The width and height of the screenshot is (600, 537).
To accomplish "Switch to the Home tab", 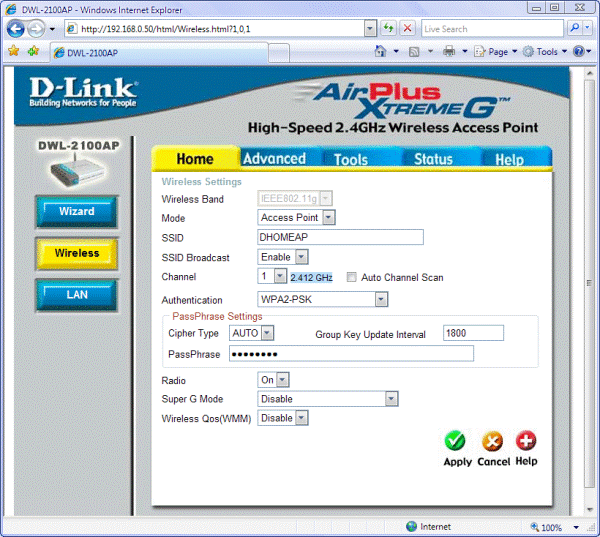I will pos(195,158).
